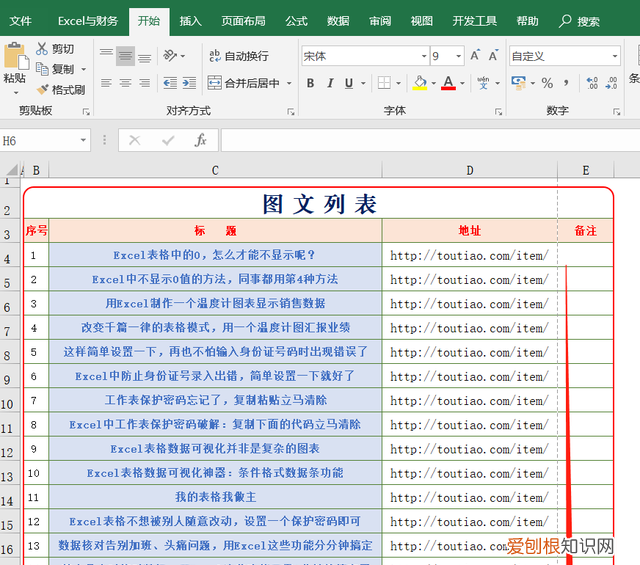Open font (字体) dialog launcher
Viewport: 640px width, 565px height.
coord(498,111)
